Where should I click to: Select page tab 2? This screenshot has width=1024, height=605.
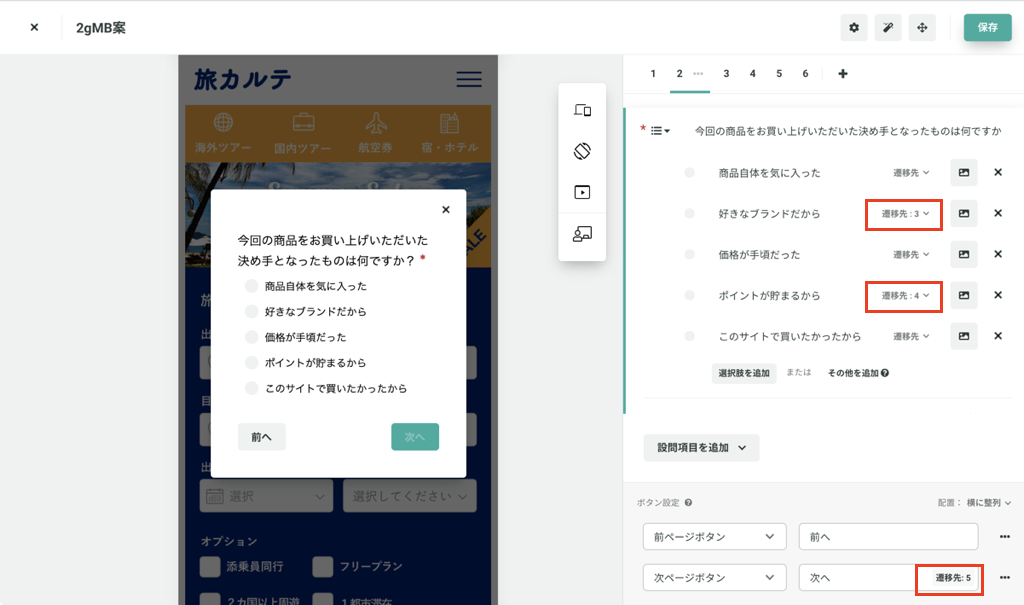[x=679, y=74]
